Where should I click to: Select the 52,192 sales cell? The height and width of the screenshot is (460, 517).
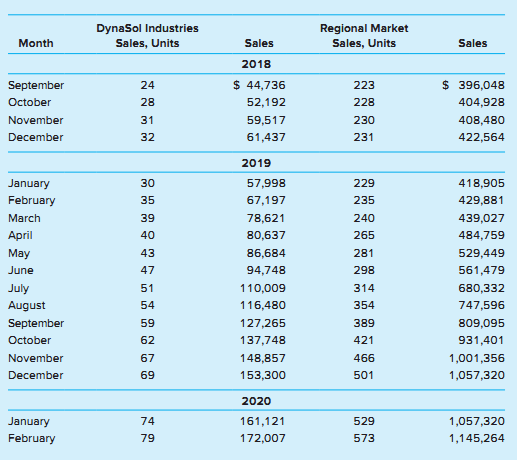266,102
